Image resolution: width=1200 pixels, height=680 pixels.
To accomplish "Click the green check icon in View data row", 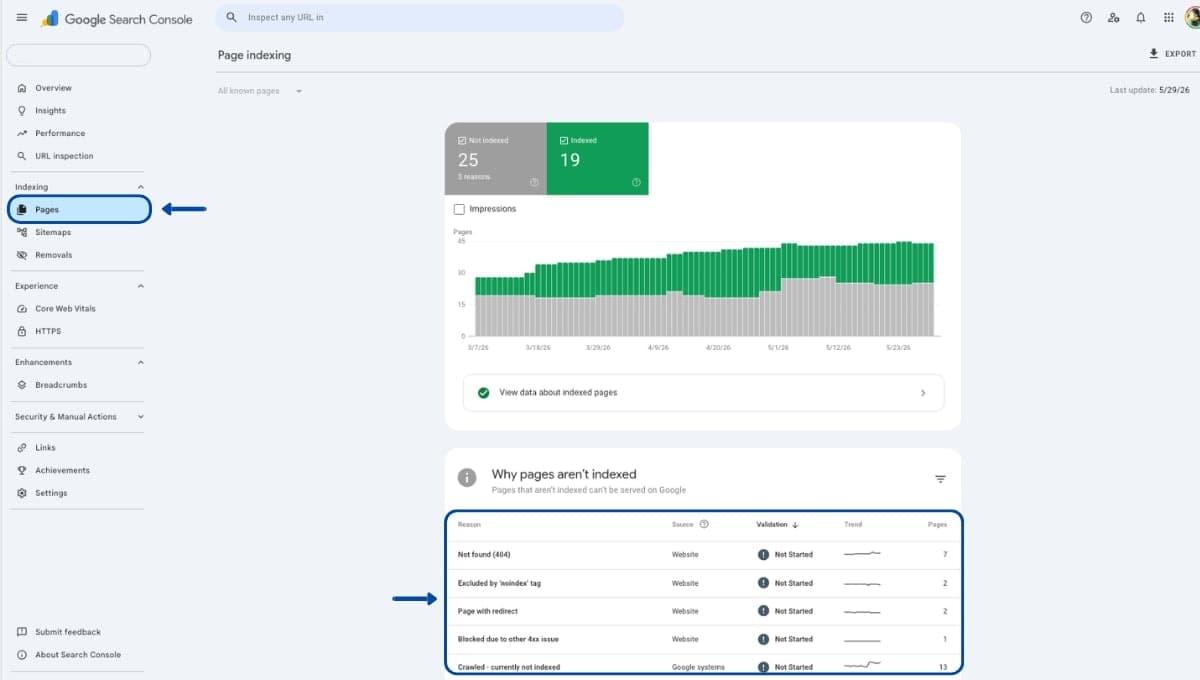I will coord(484,393).
